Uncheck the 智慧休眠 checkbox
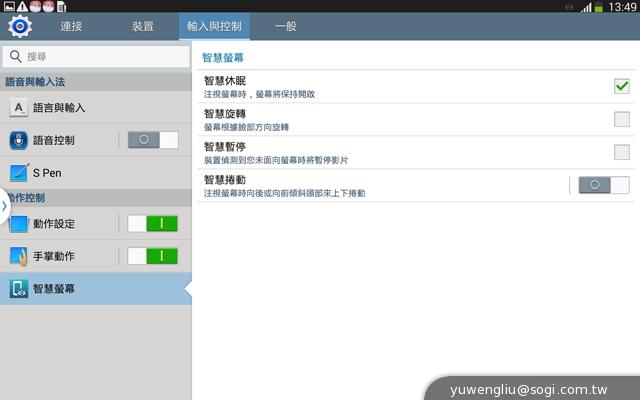This screenshot has height=400, width=640. click(621, 86)
